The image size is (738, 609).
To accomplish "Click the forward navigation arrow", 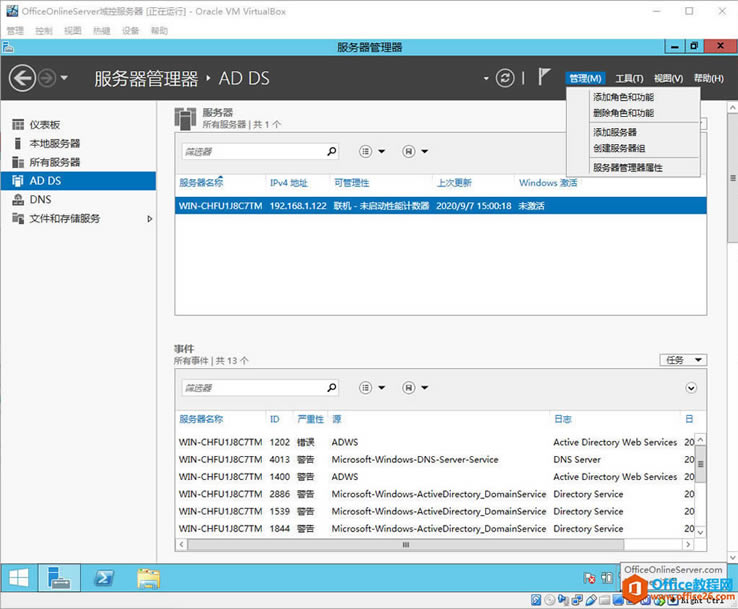I will (47, 78).
